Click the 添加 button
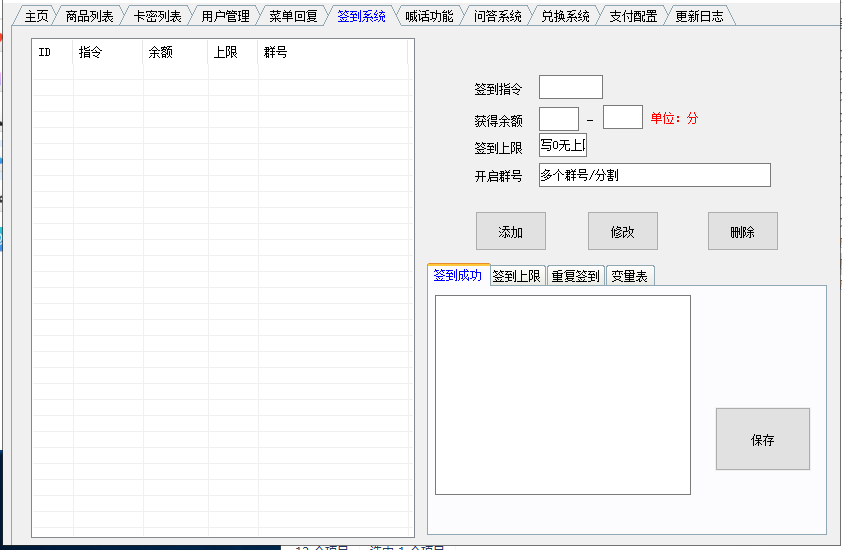 (511, 231)
